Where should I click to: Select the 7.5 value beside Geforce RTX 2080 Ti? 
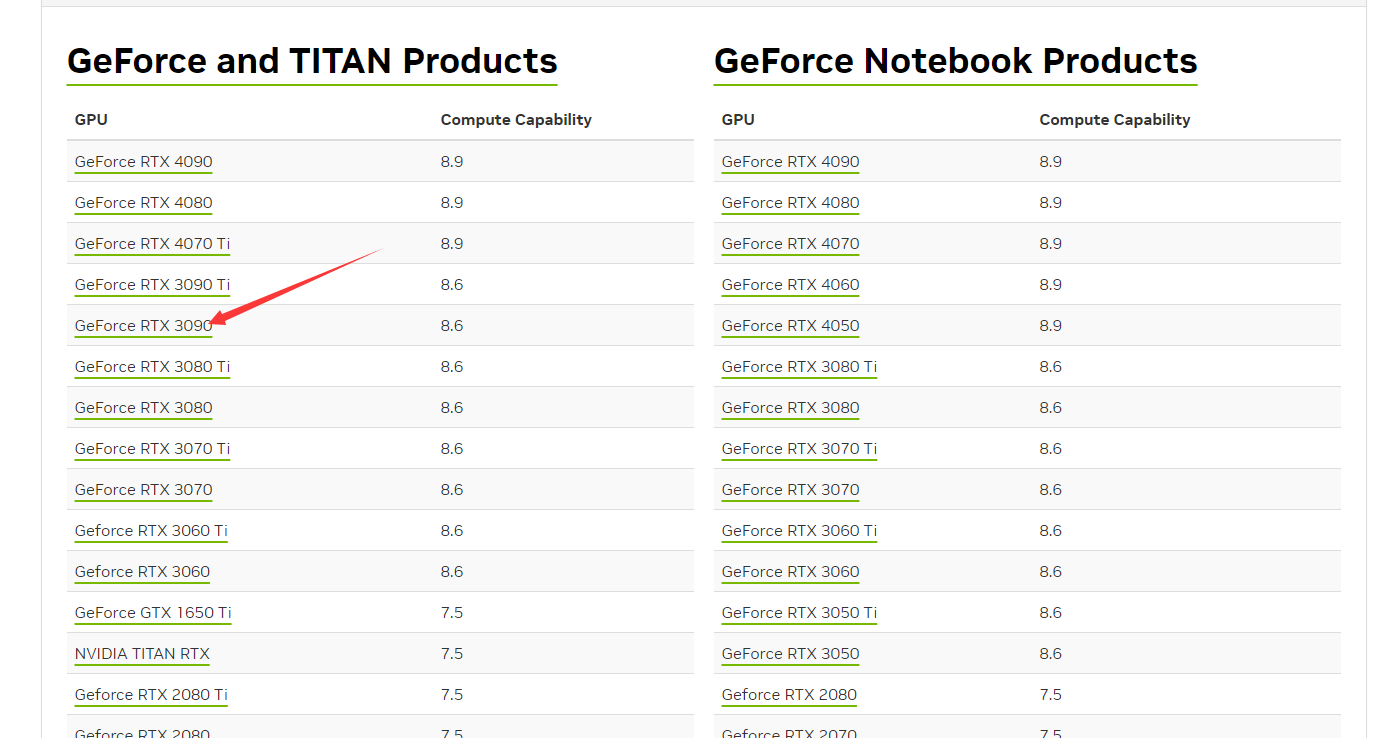[x=452, y=695]
